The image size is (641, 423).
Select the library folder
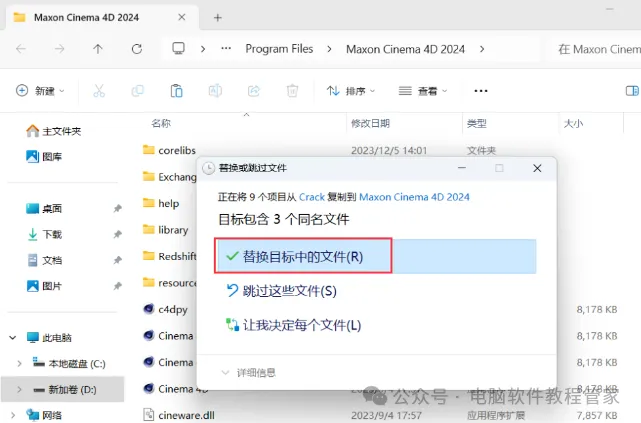pyautogui.click(x=165, y=230)
